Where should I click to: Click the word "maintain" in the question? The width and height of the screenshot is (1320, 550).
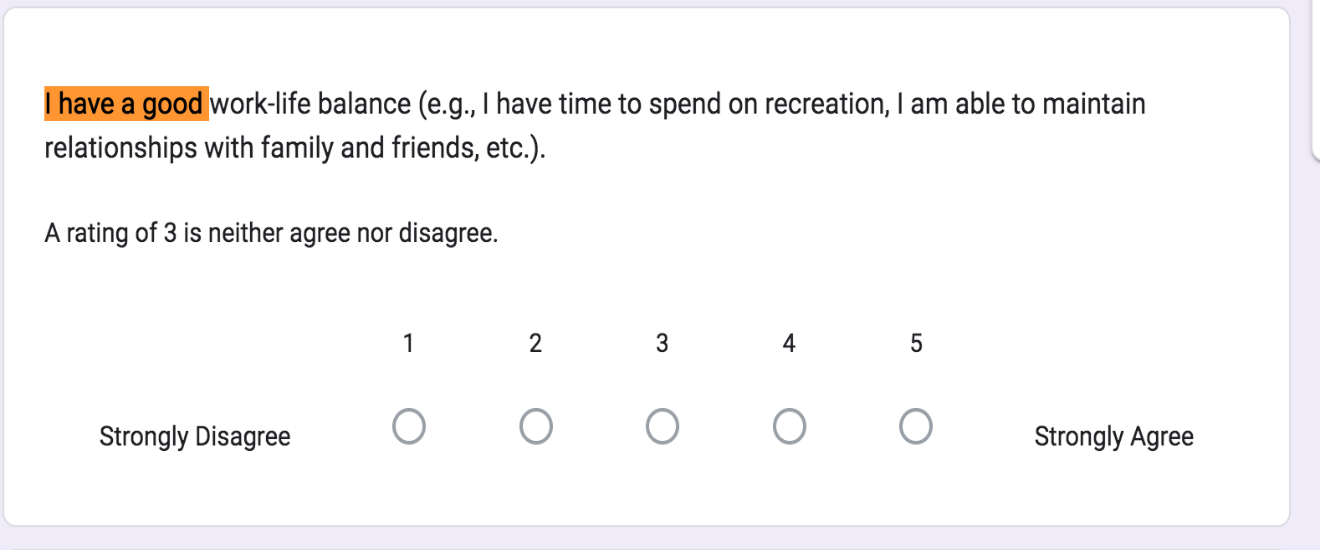[x=1094, y=104]
